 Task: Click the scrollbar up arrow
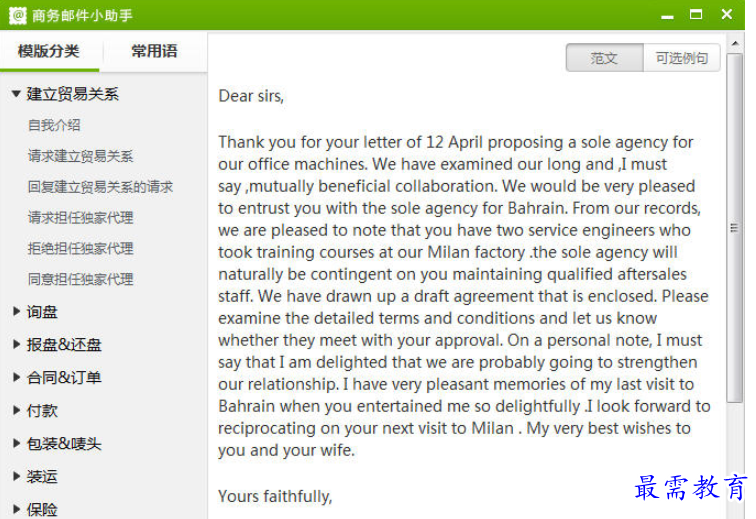pos(735,43)
